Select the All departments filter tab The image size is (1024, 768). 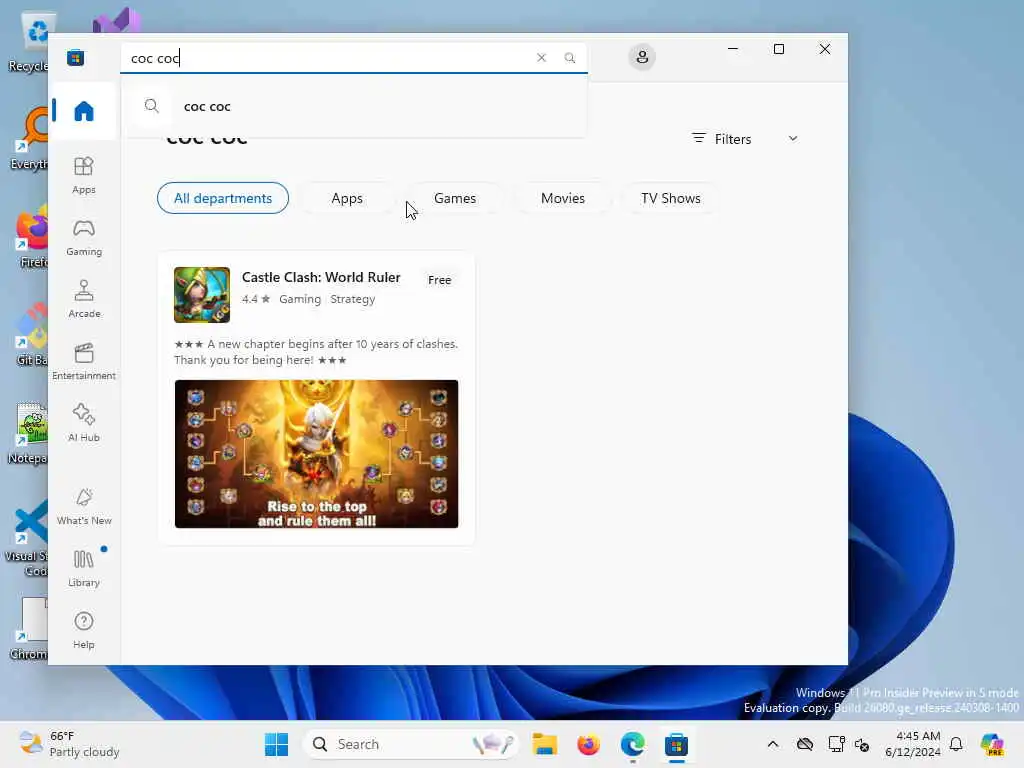pyautogui.click(x=223, y=198)
